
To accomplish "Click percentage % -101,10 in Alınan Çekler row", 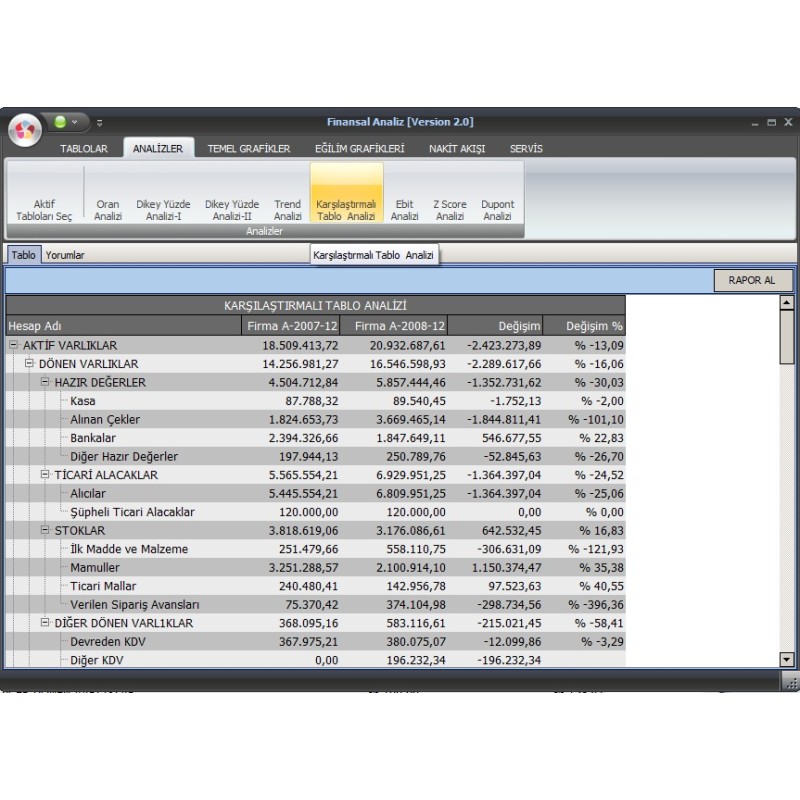I will (x=595, y=419).
